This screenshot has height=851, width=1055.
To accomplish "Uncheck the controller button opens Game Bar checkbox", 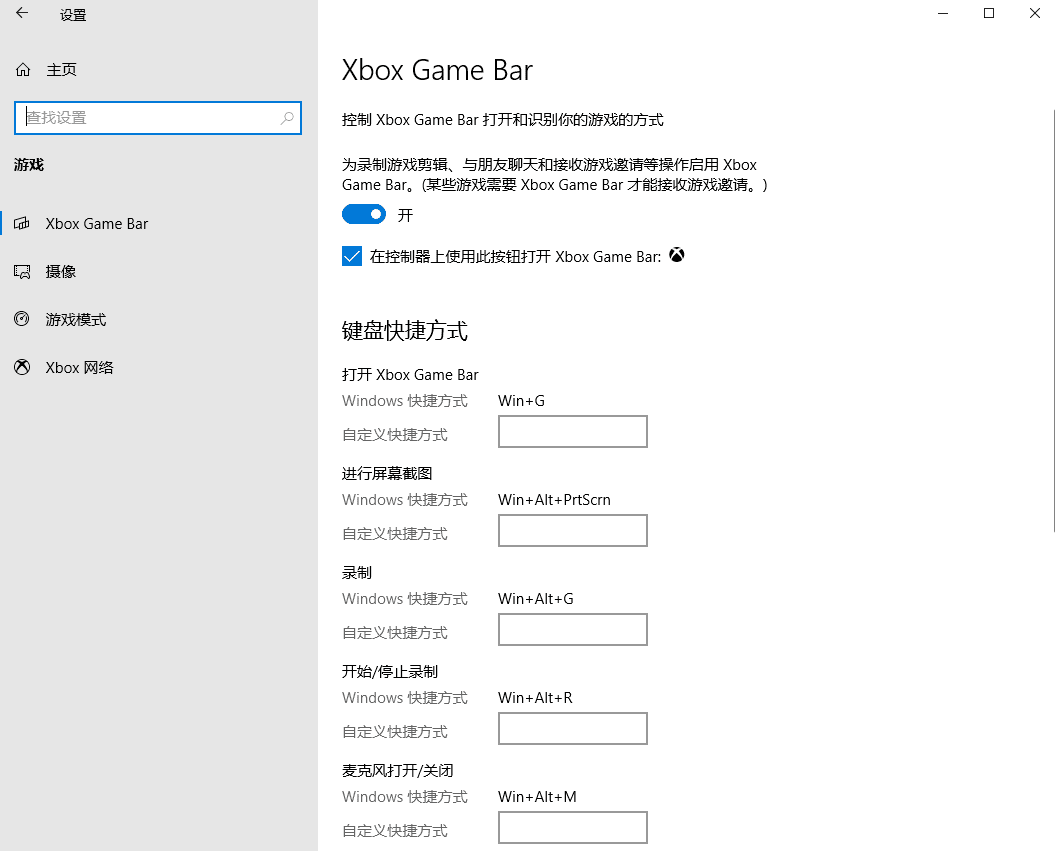I will pos(352,256).
